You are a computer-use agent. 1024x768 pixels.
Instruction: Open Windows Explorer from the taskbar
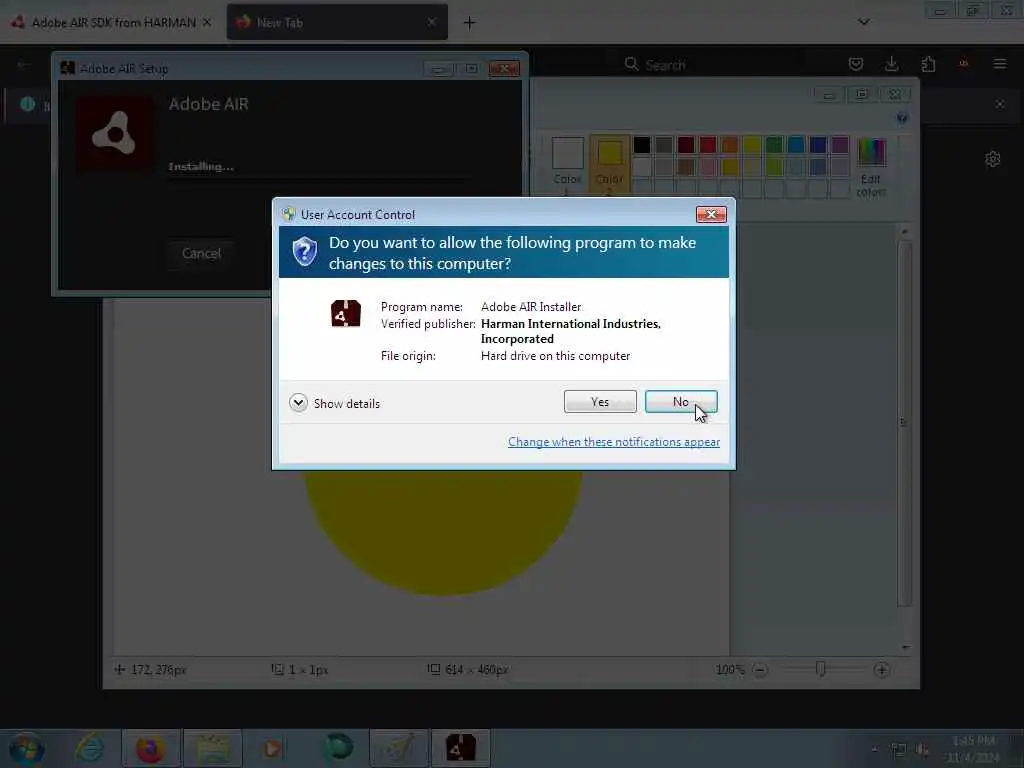[213, 748]
